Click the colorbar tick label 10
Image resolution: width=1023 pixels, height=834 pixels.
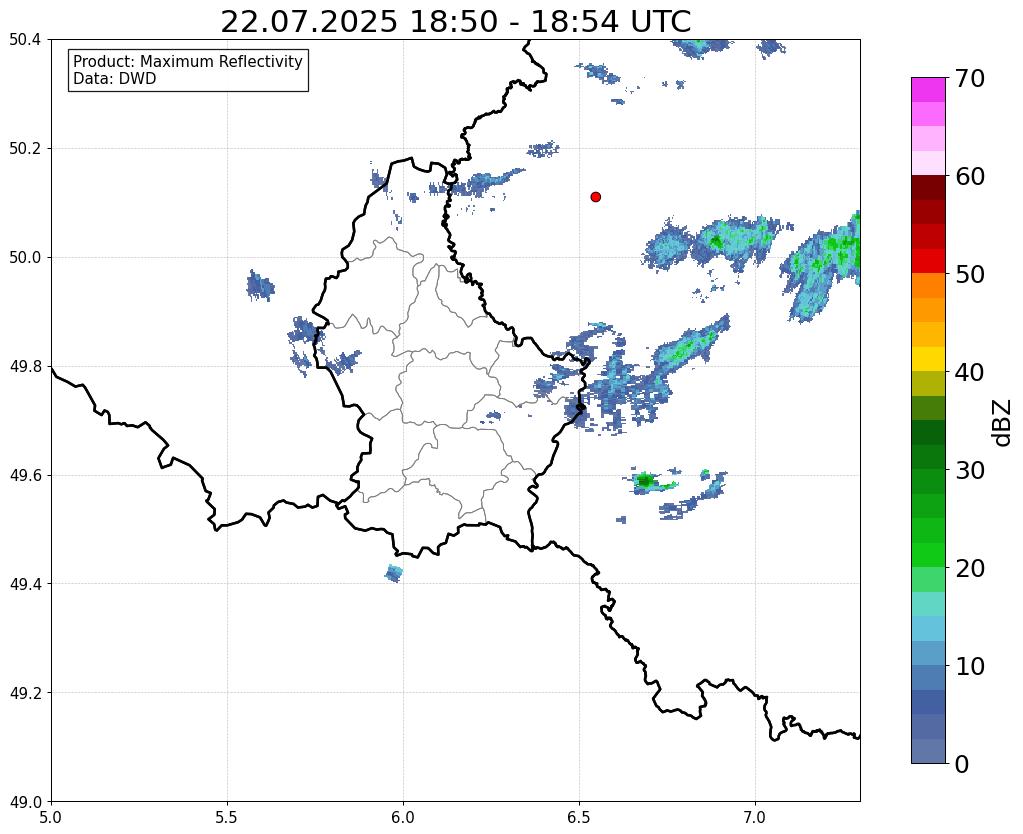click(970, 666)
